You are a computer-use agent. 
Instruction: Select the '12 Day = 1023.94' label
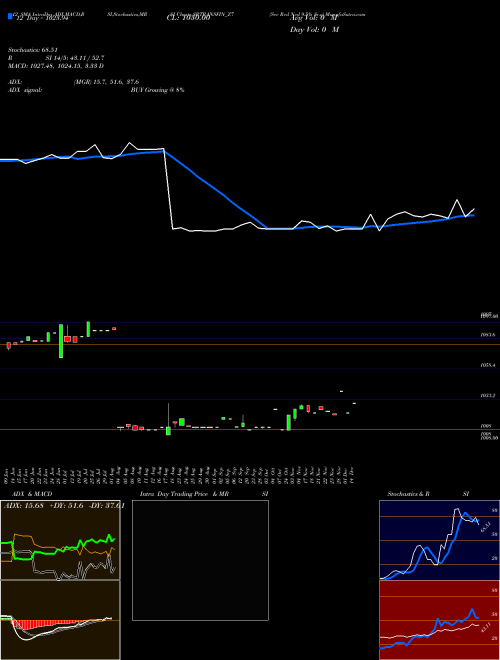click(x=42, y=18)
